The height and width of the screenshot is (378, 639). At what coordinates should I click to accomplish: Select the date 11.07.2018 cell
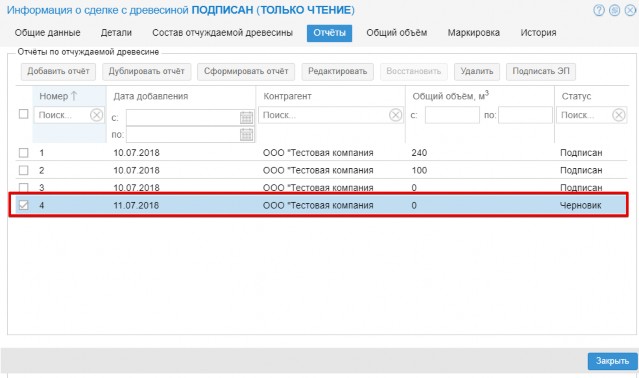[136, 205]
